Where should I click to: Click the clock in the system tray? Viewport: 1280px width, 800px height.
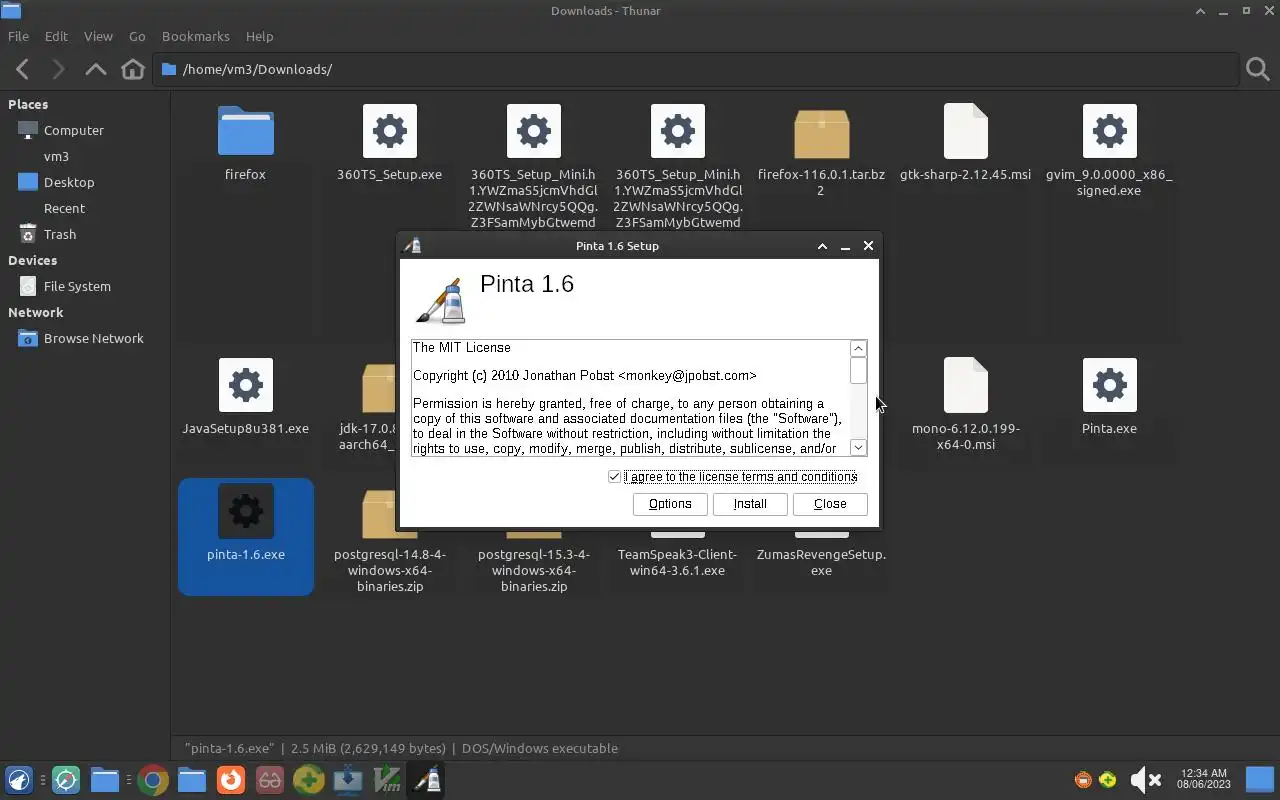tap(1203, 780)
